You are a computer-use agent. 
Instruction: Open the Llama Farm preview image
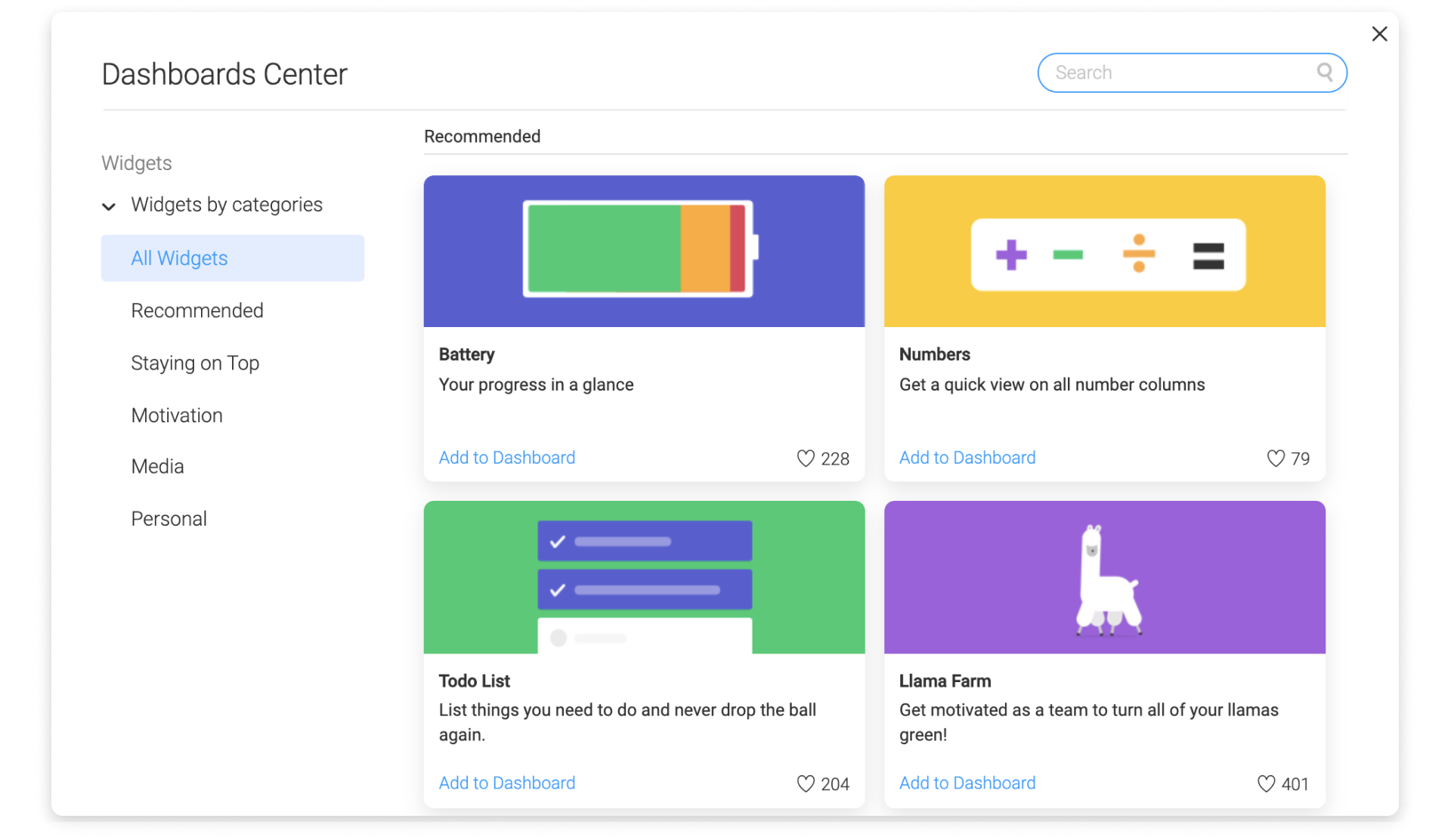[x=1104, y=577]
